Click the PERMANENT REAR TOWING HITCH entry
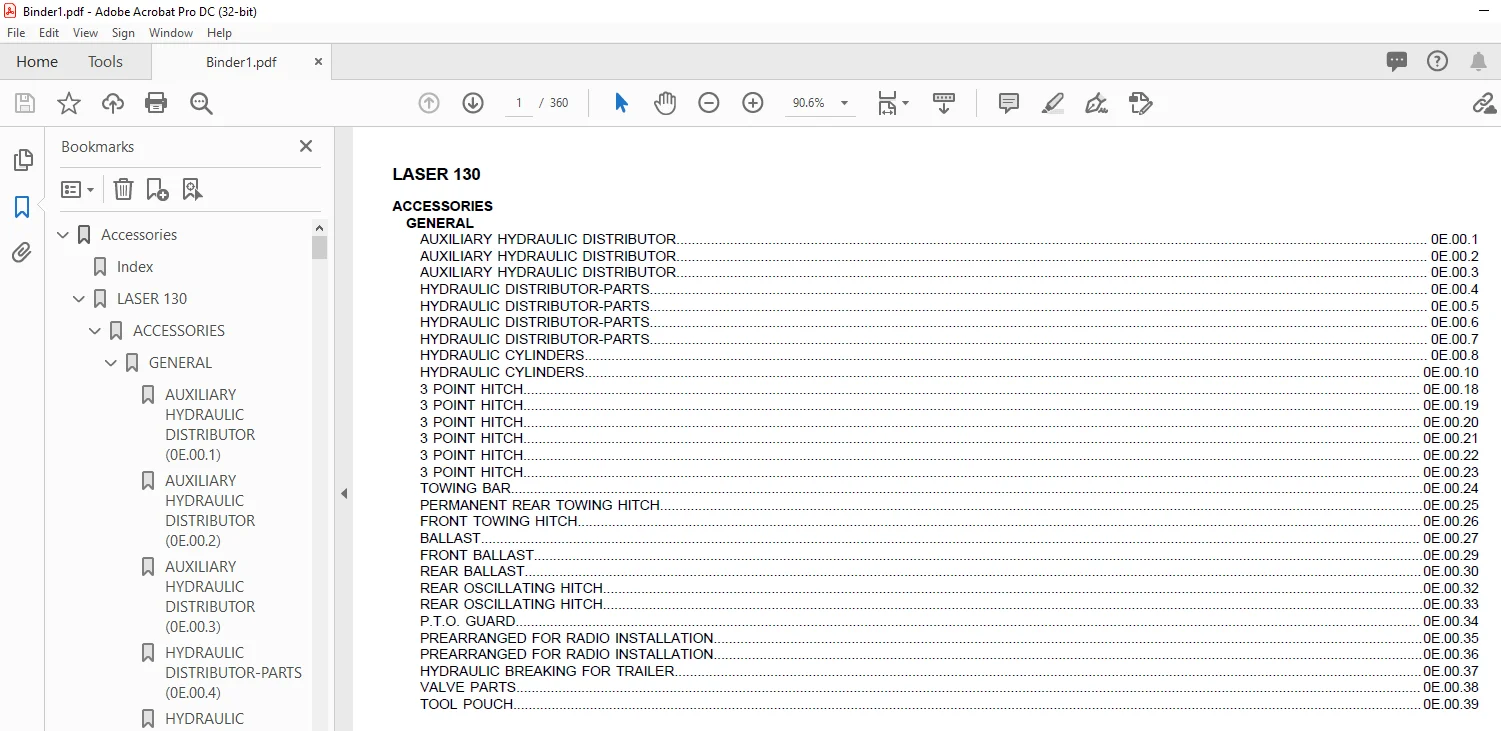 (949, 505)
